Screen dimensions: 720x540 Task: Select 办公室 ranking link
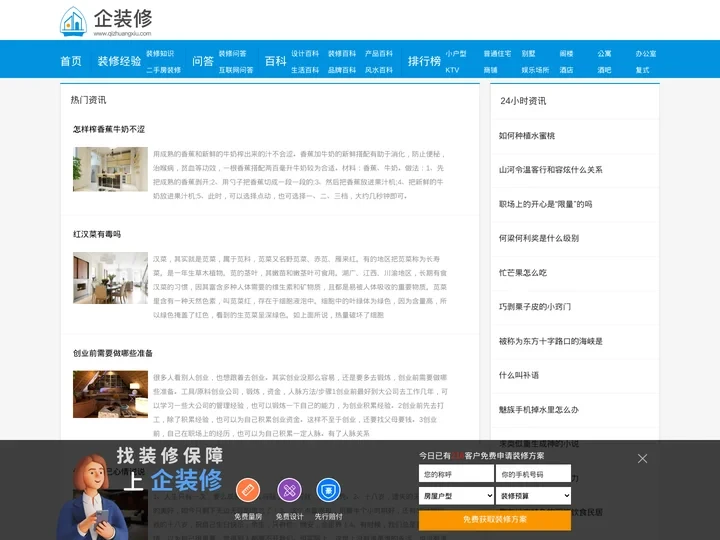[646, 53]
